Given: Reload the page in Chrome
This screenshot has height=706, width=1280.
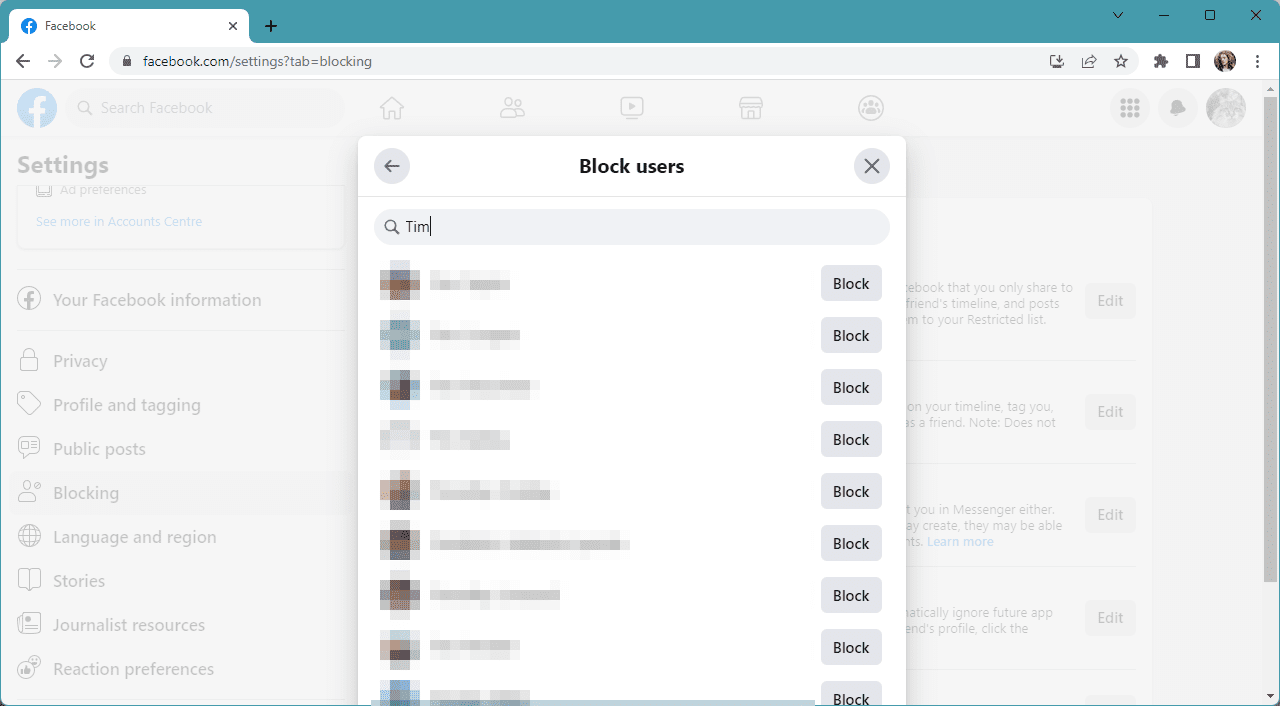Looking at the screenshot, I should coord(87,61).
